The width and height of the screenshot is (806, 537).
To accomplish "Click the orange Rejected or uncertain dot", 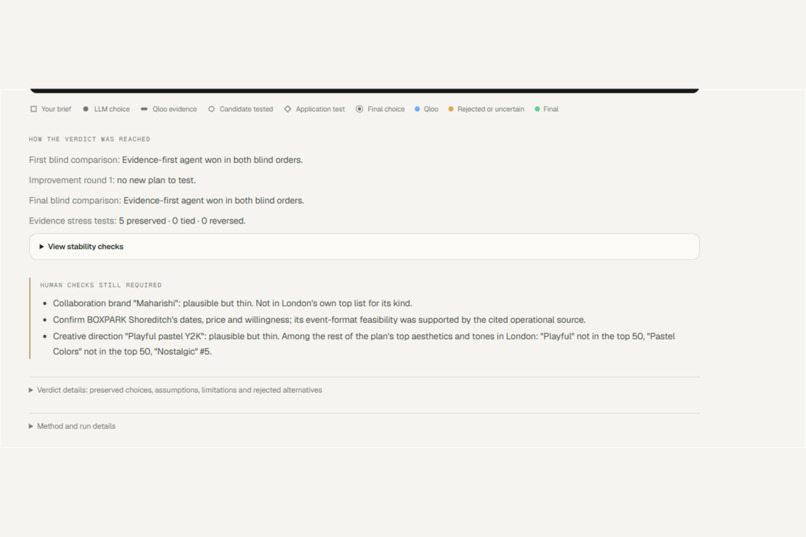I will click(451, 109).
